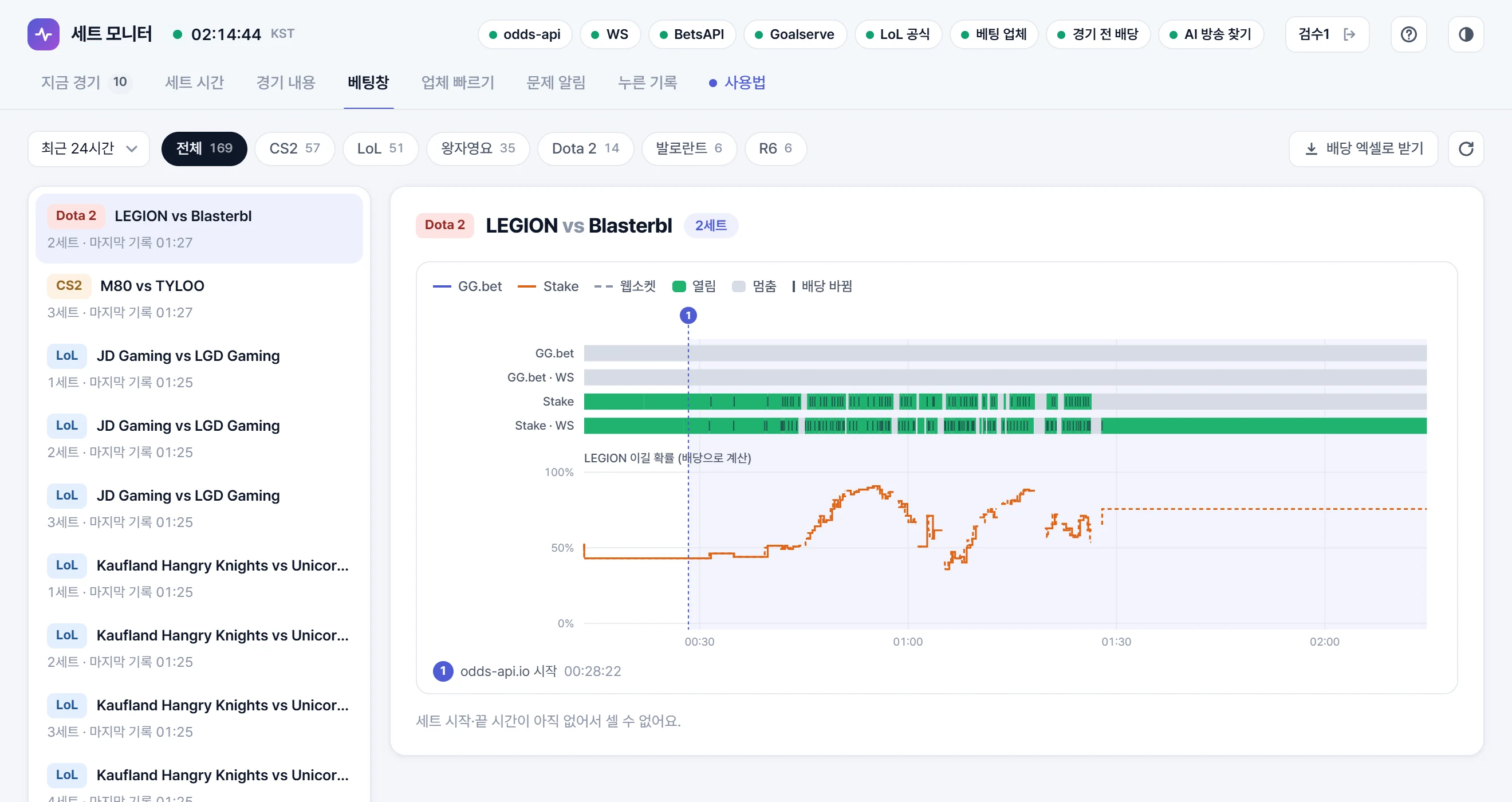The height and width of the screenshot is (802, 1512).
Task: Open the 사용법 guide link
Action: point(737,82)
